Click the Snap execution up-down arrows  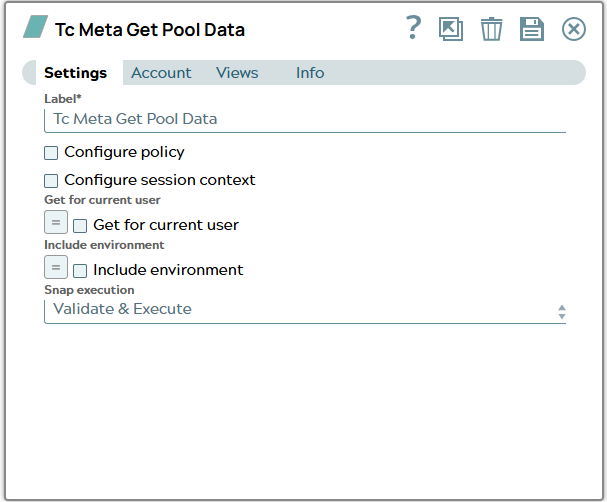point(562,312)
